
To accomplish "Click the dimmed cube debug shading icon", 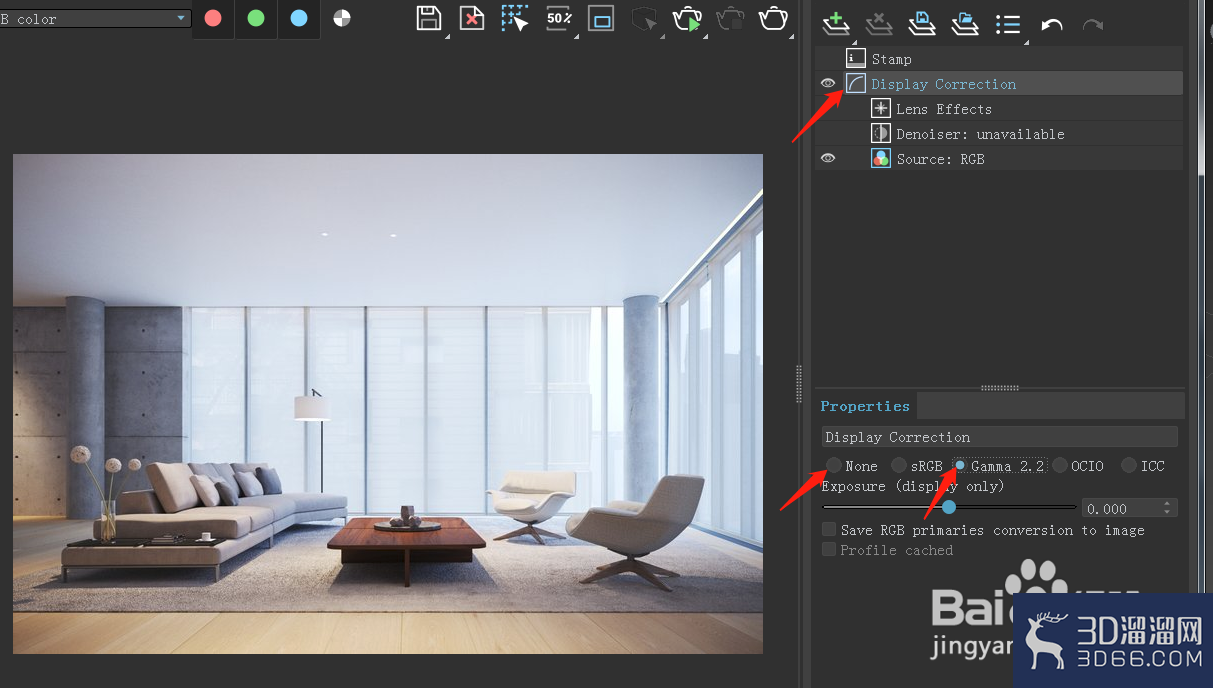I will tap(644, 19).
